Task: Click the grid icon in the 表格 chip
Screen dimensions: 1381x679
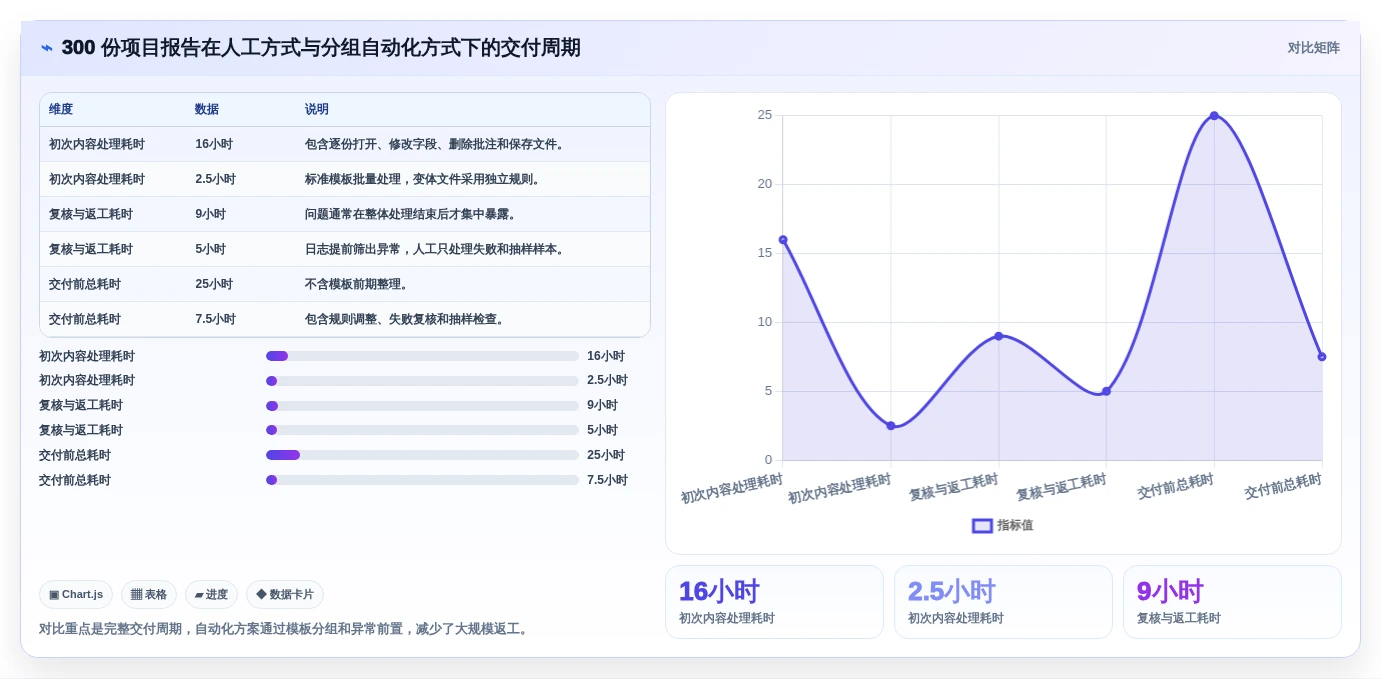Action: click(x=137, y=595)
